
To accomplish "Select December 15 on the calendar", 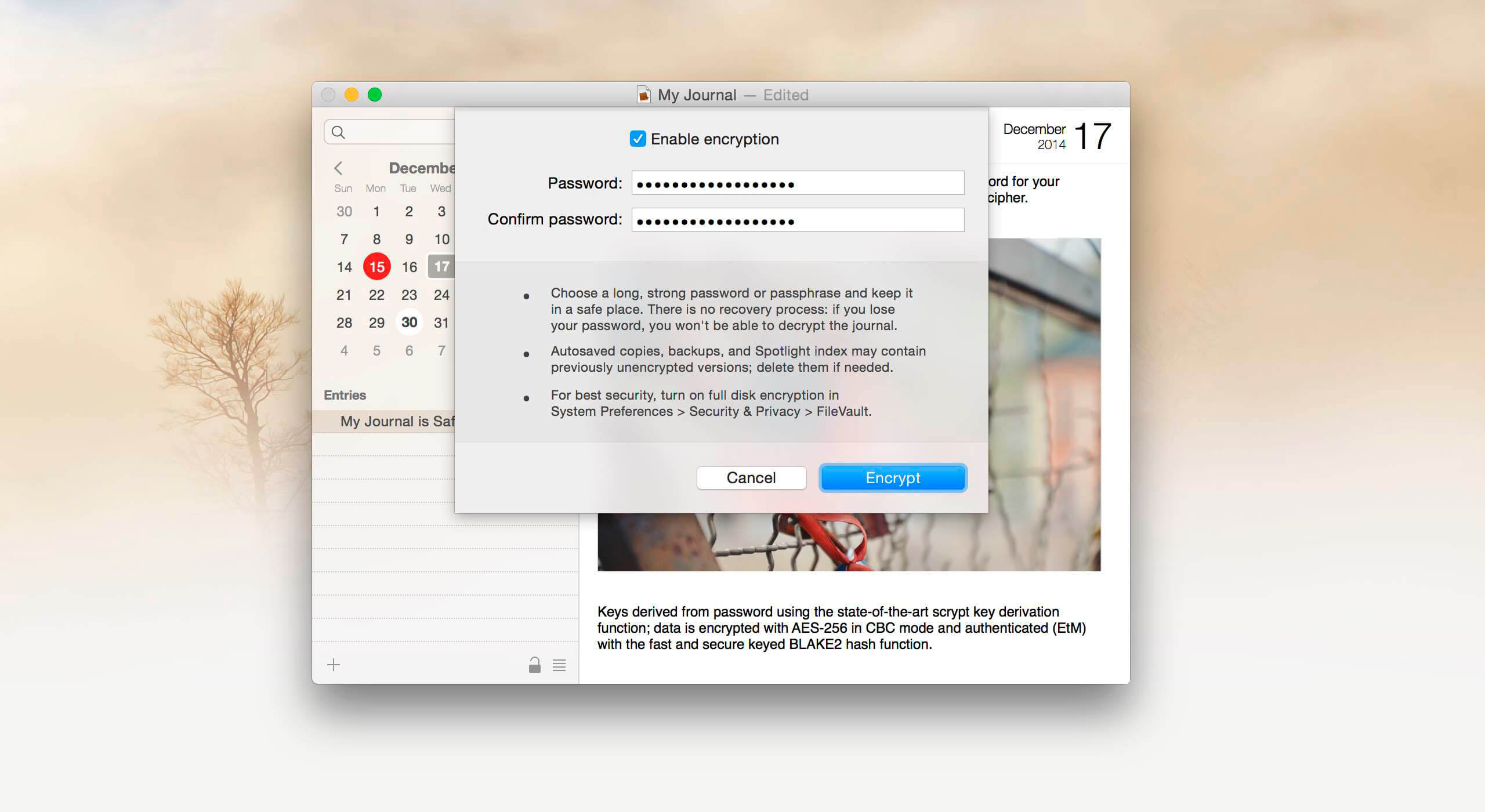I will [x=376, y=267].
